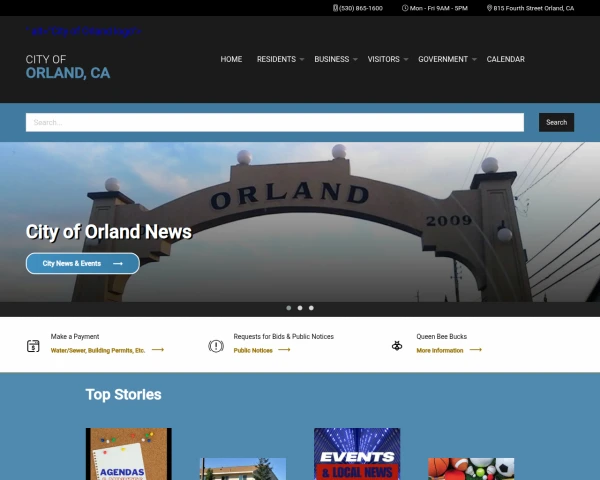This screenshot has width=600, height=480.
Task: Expand the Visitors menu arrow
Action: point(406,59)
